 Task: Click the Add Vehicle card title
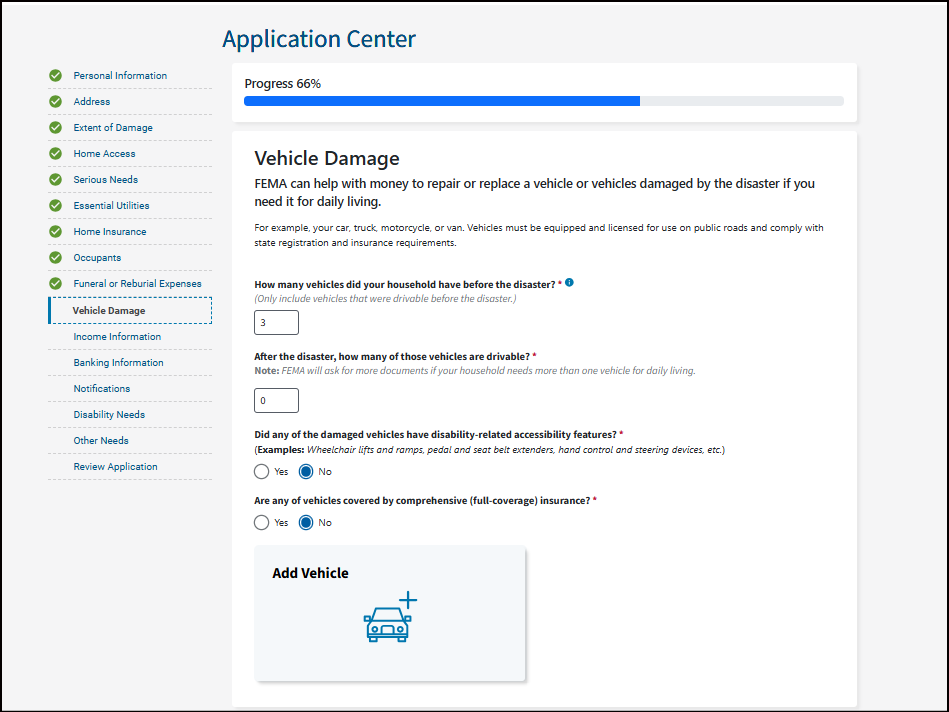click(x=310, y=573)
